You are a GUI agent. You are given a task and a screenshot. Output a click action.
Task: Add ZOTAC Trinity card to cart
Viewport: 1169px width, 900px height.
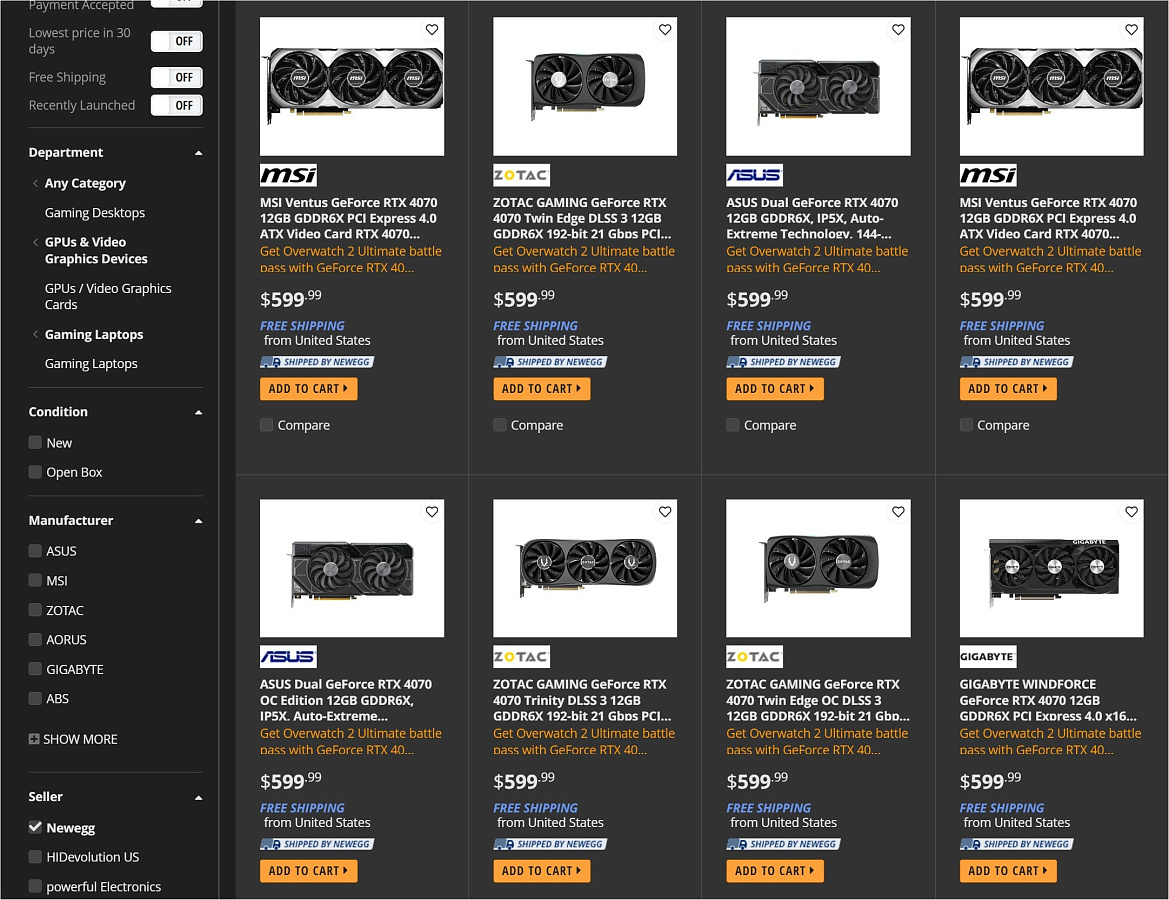point(541,871)
